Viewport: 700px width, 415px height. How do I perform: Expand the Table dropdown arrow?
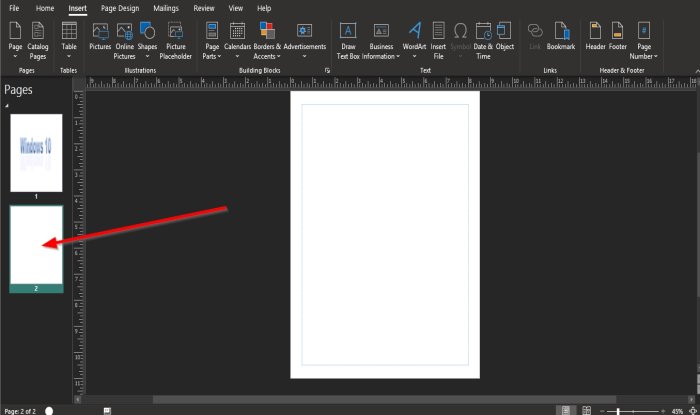(x=69, y=57)
